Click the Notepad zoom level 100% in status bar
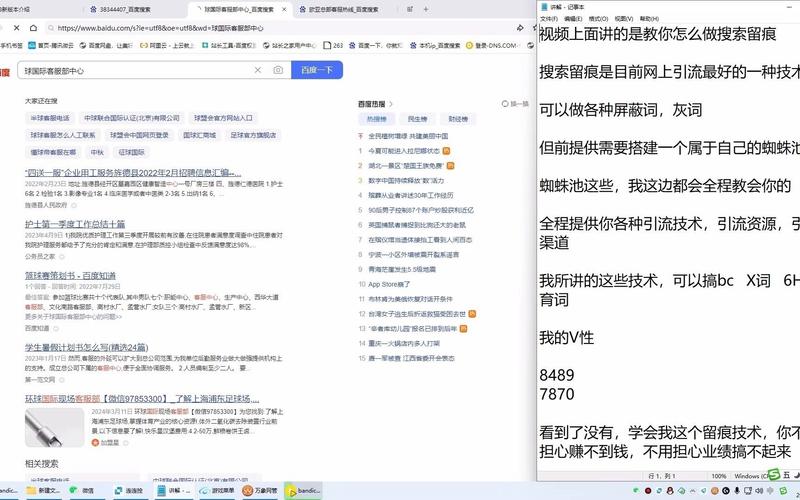Screen dimensions: 800x500 [x=718, y=476]
